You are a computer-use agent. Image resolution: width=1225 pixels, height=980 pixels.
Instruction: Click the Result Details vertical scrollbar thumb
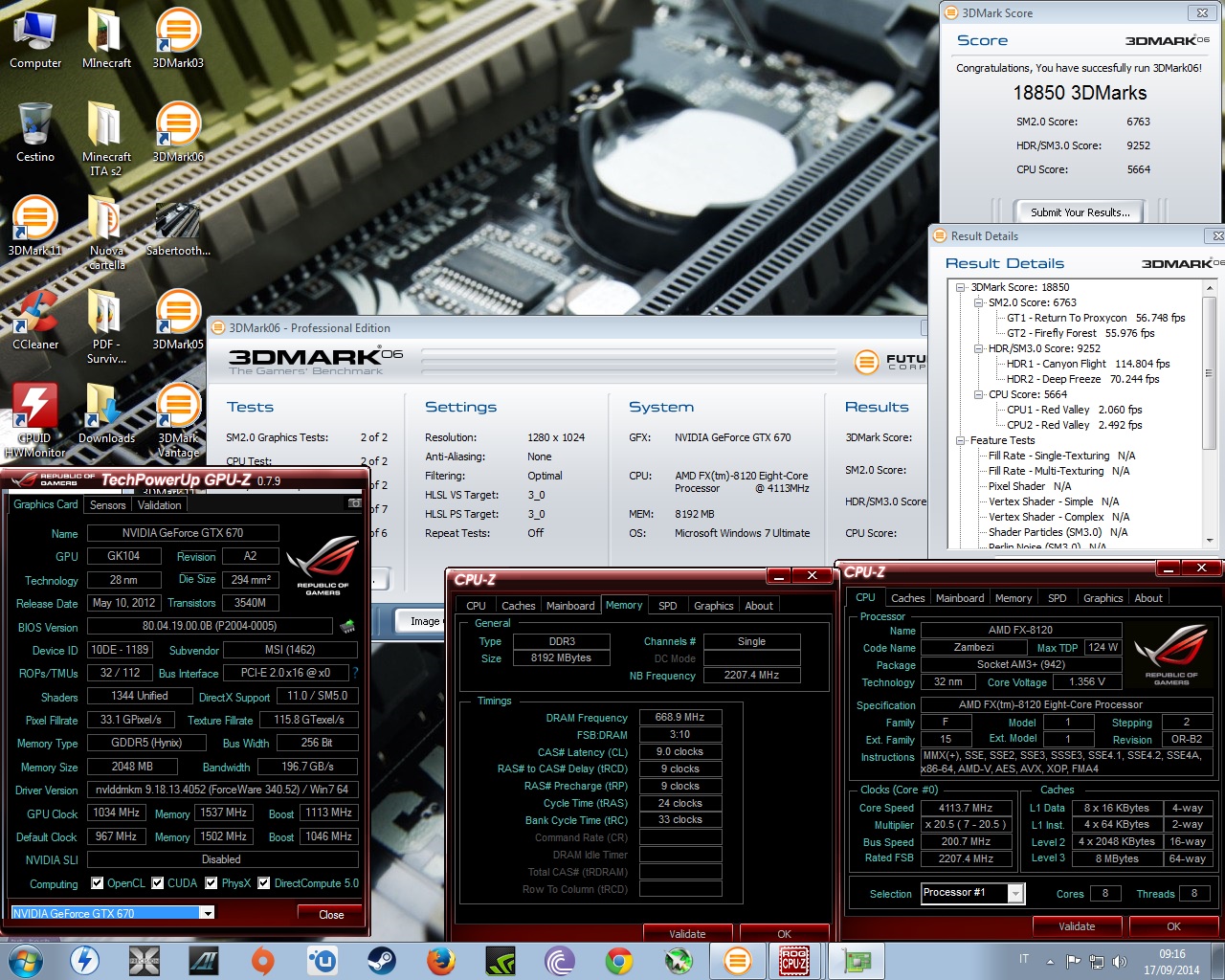pyautogui.click(x=1209, y=373)
